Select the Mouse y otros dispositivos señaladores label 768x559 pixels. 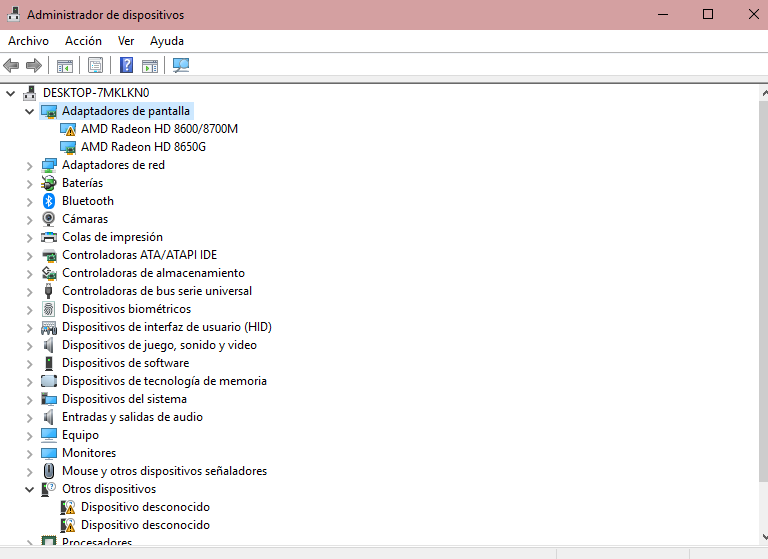click(x=164, y=471)
